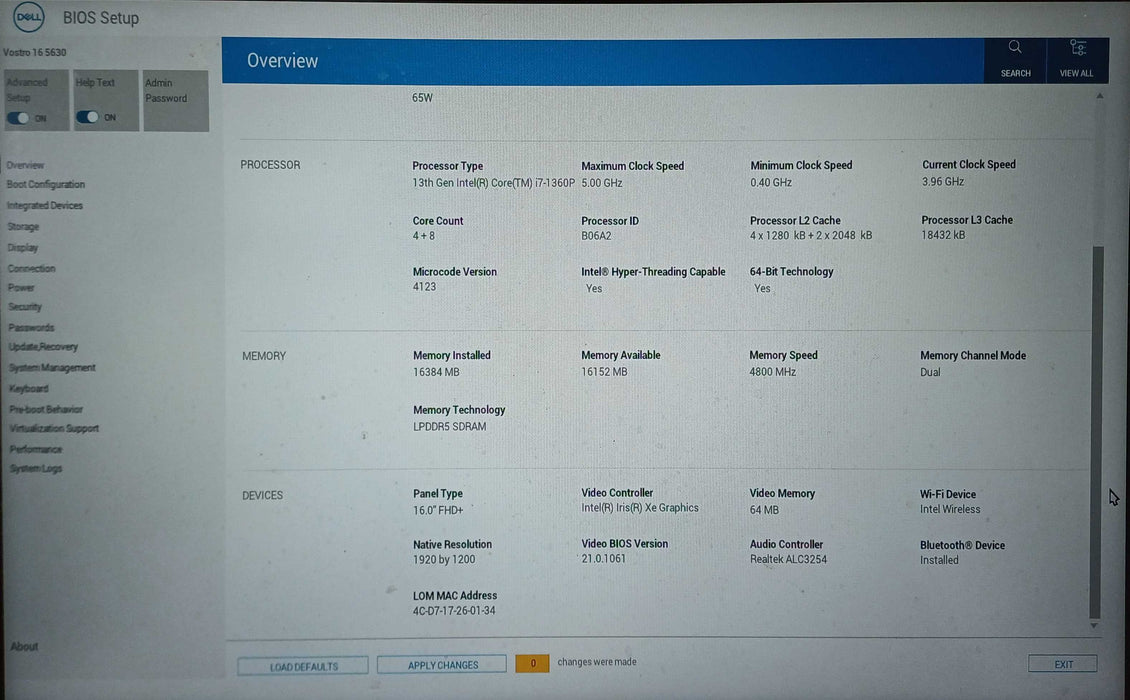The image size is (1130, 700).
Task: Toggle the Help Text switch
Action: pyautogui.click(x=87, y=117)
